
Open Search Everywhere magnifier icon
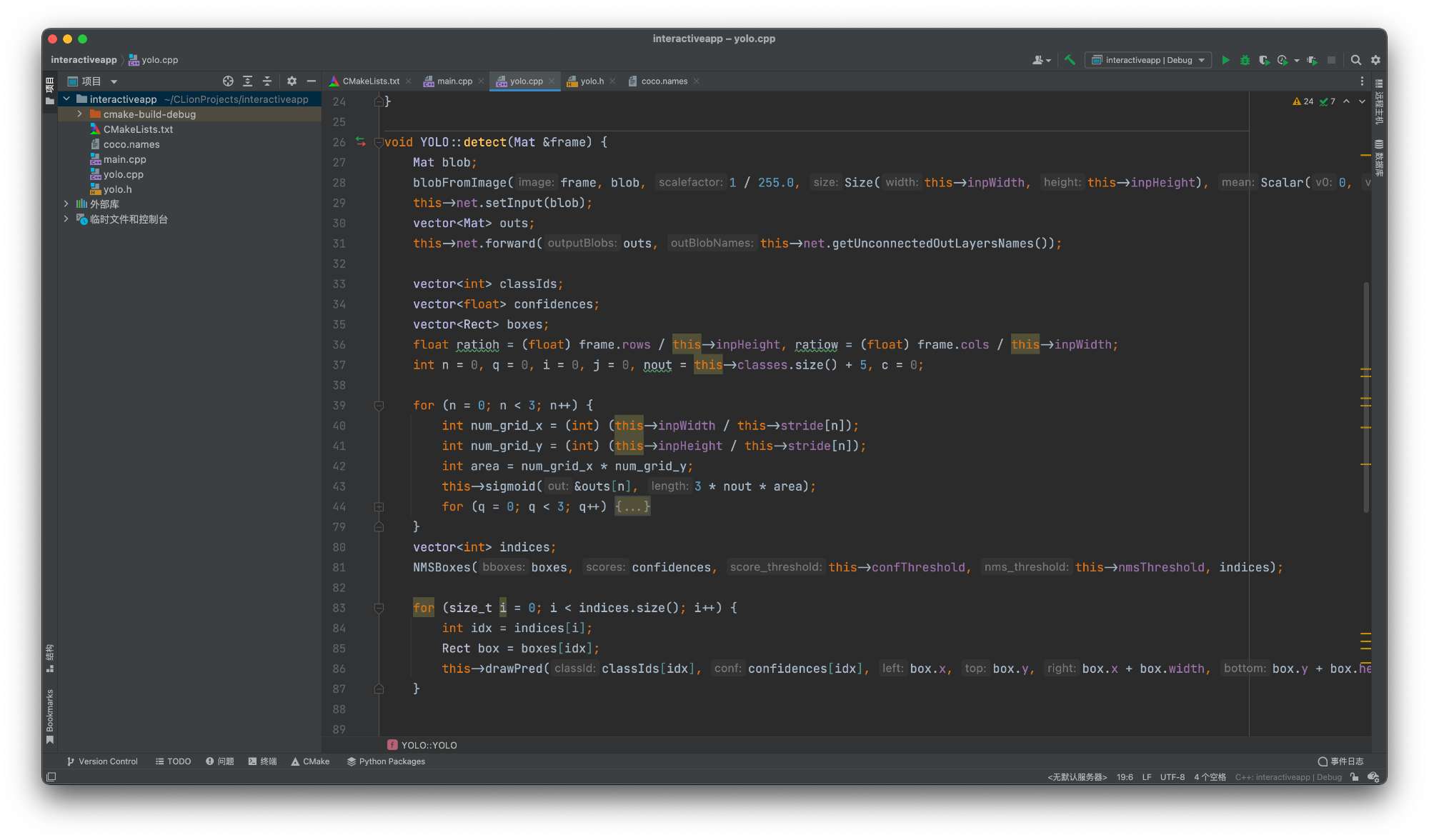1355,60
